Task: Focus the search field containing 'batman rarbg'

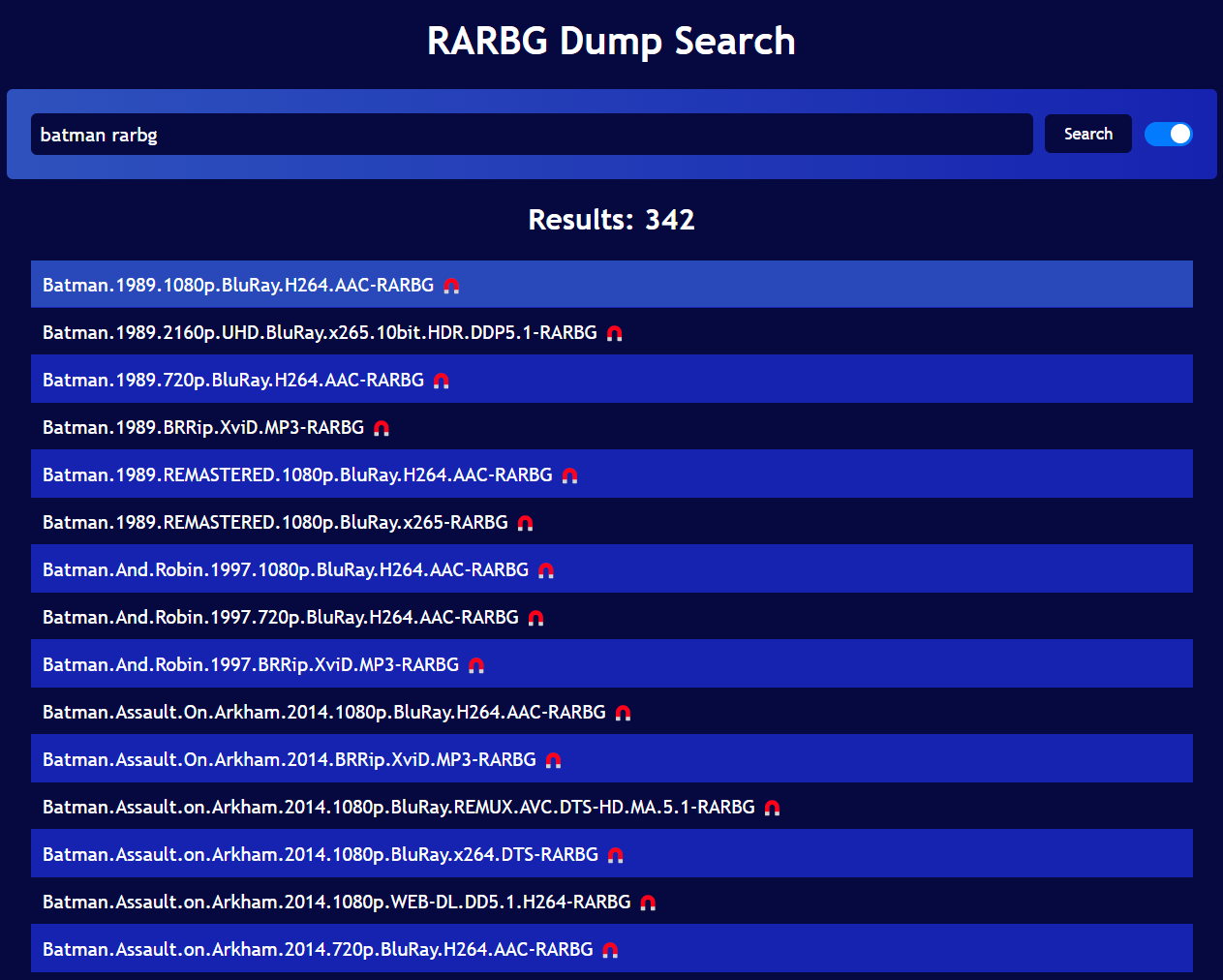Action: (532, 134)
